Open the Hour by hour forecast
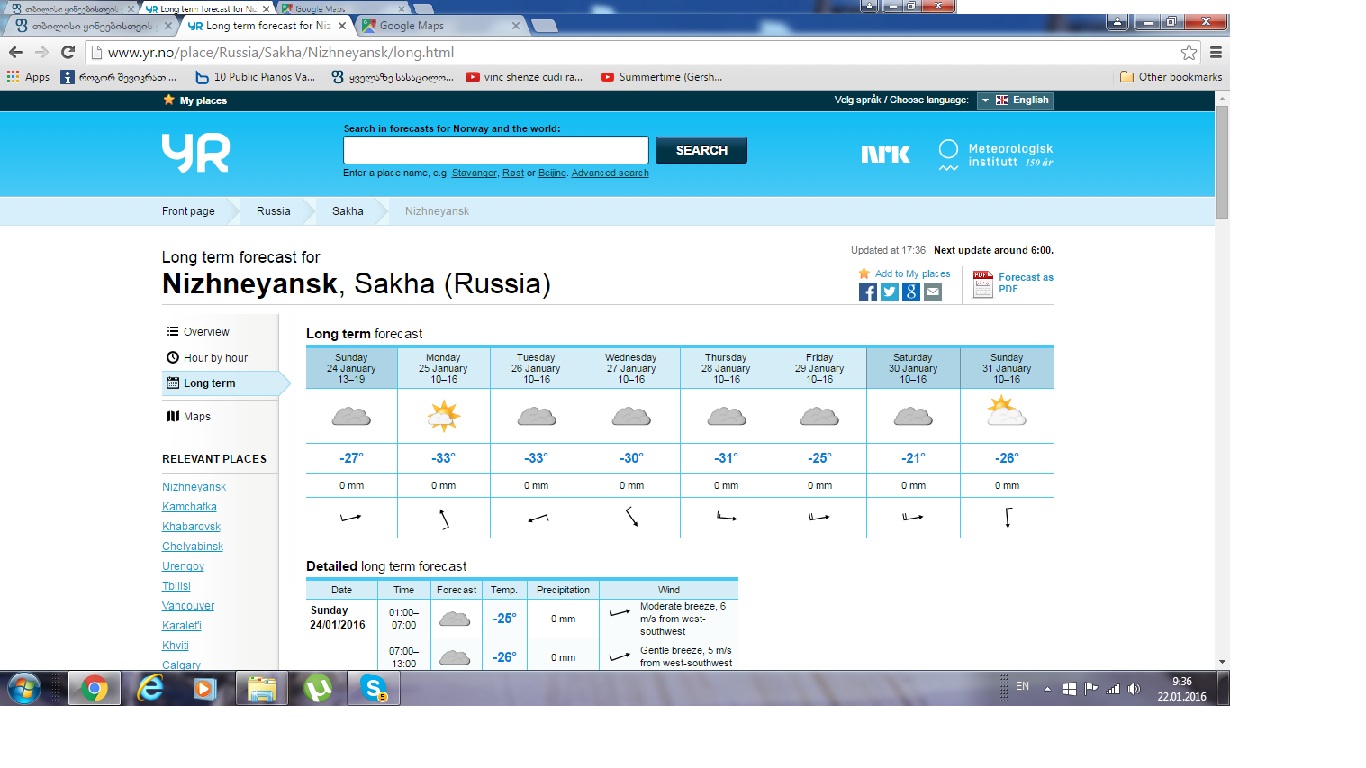1366x768 pixels. click(207, 358)
